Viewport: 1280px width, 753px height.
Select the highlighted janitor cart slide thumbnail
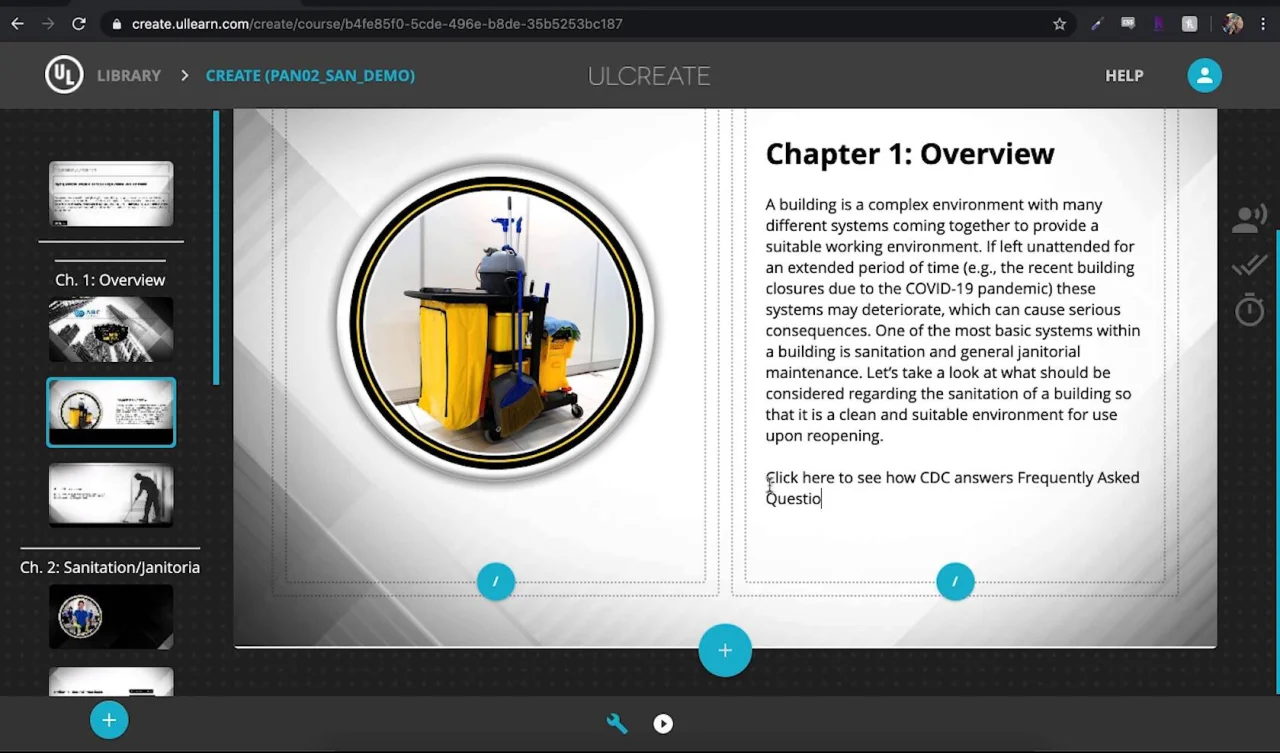click(111, 412)
